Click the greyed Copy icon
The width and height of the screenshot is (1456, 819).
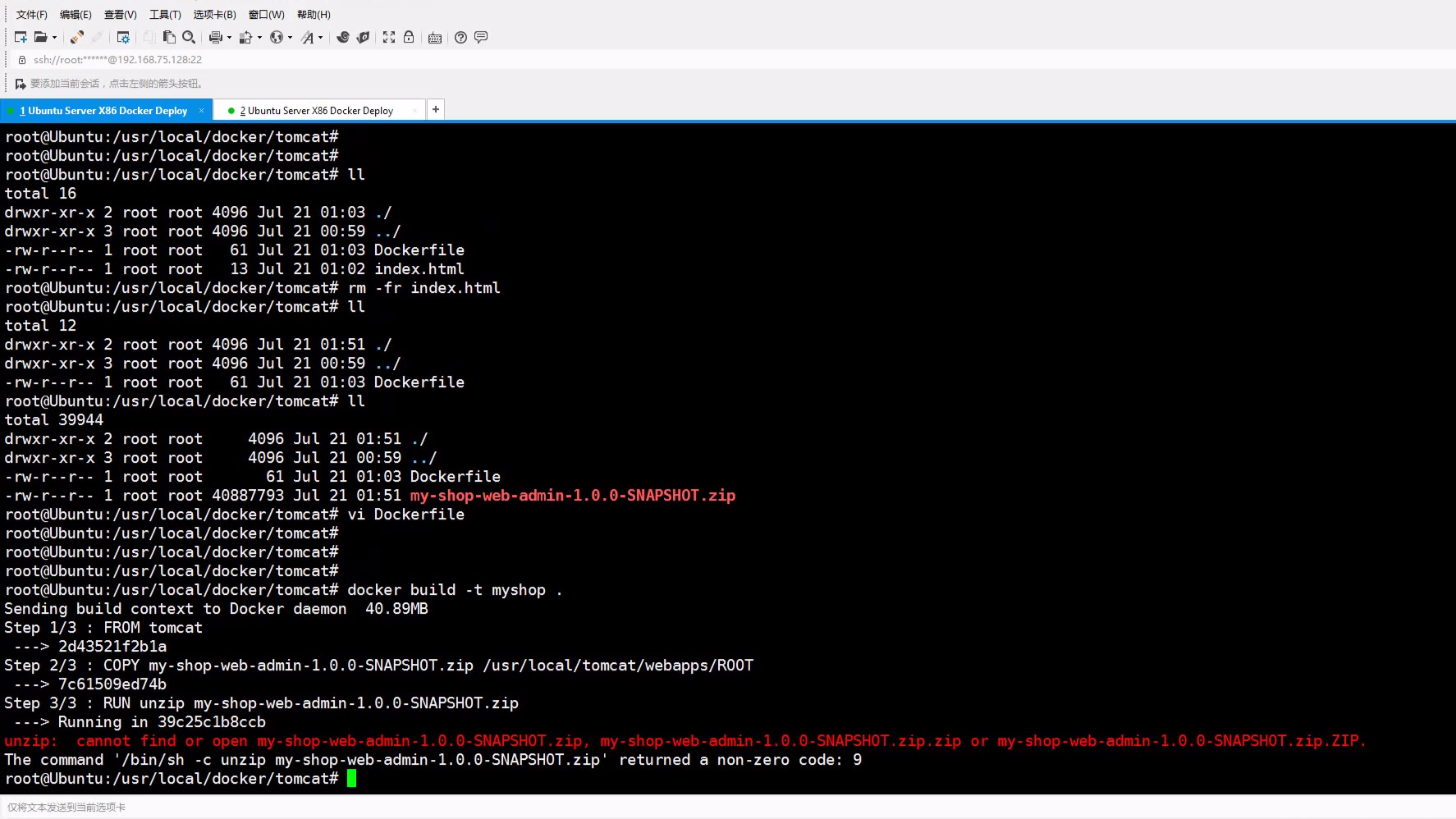(149, 37)
